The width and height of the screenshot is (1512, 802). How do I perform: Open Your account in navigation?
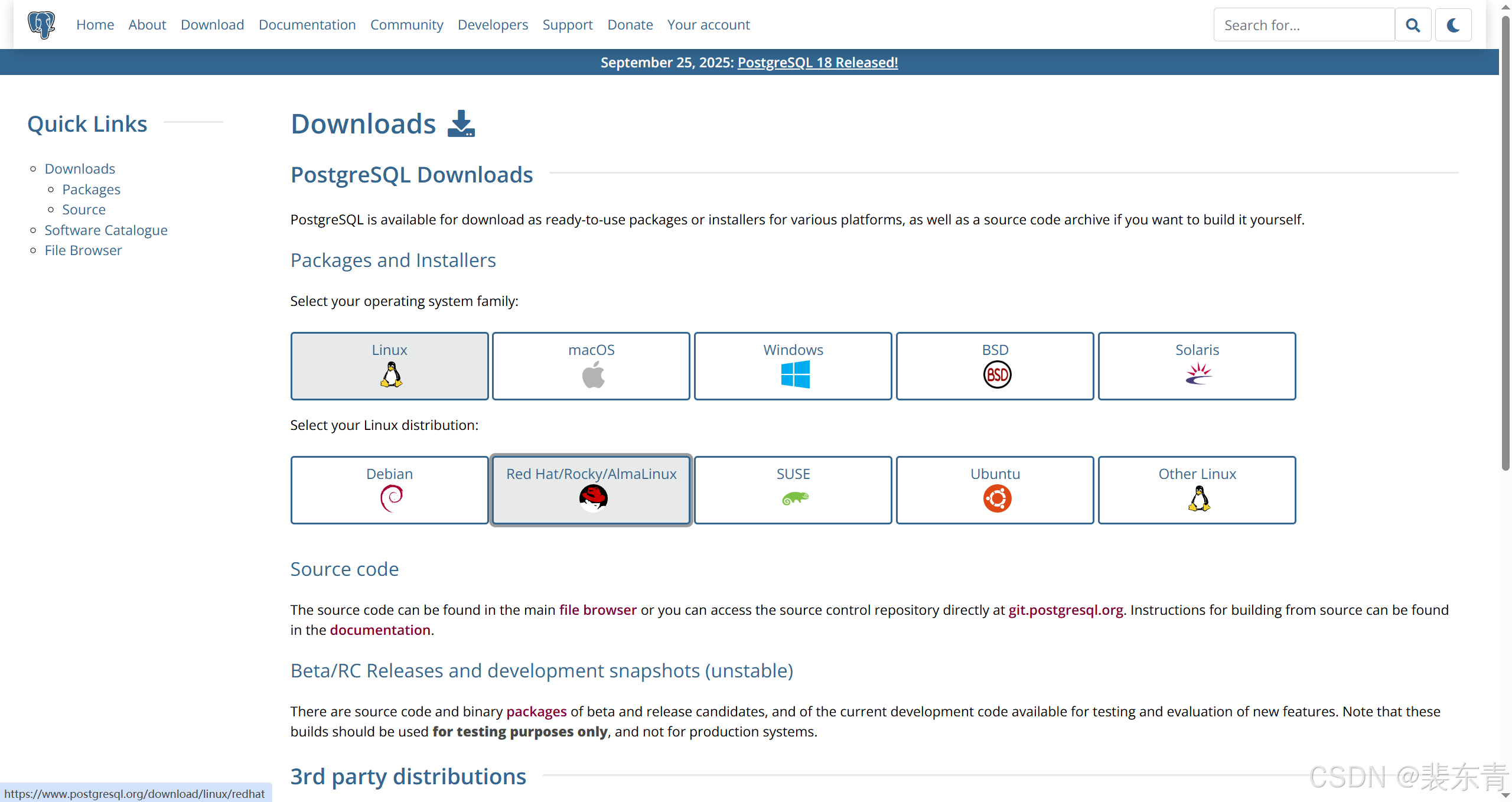tap(708, 25)
